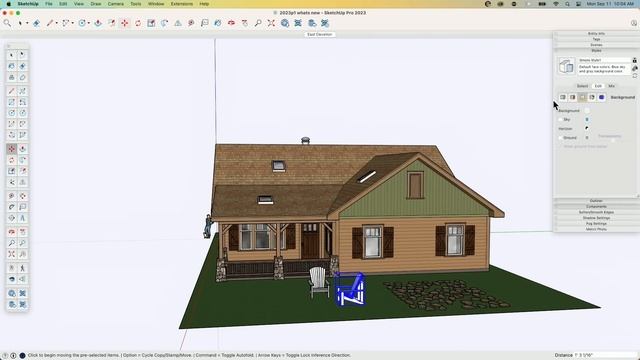This screenshot has height=360, width=640.
Task: Click update style icon beside style name
Action: click(x=635, y=76)
